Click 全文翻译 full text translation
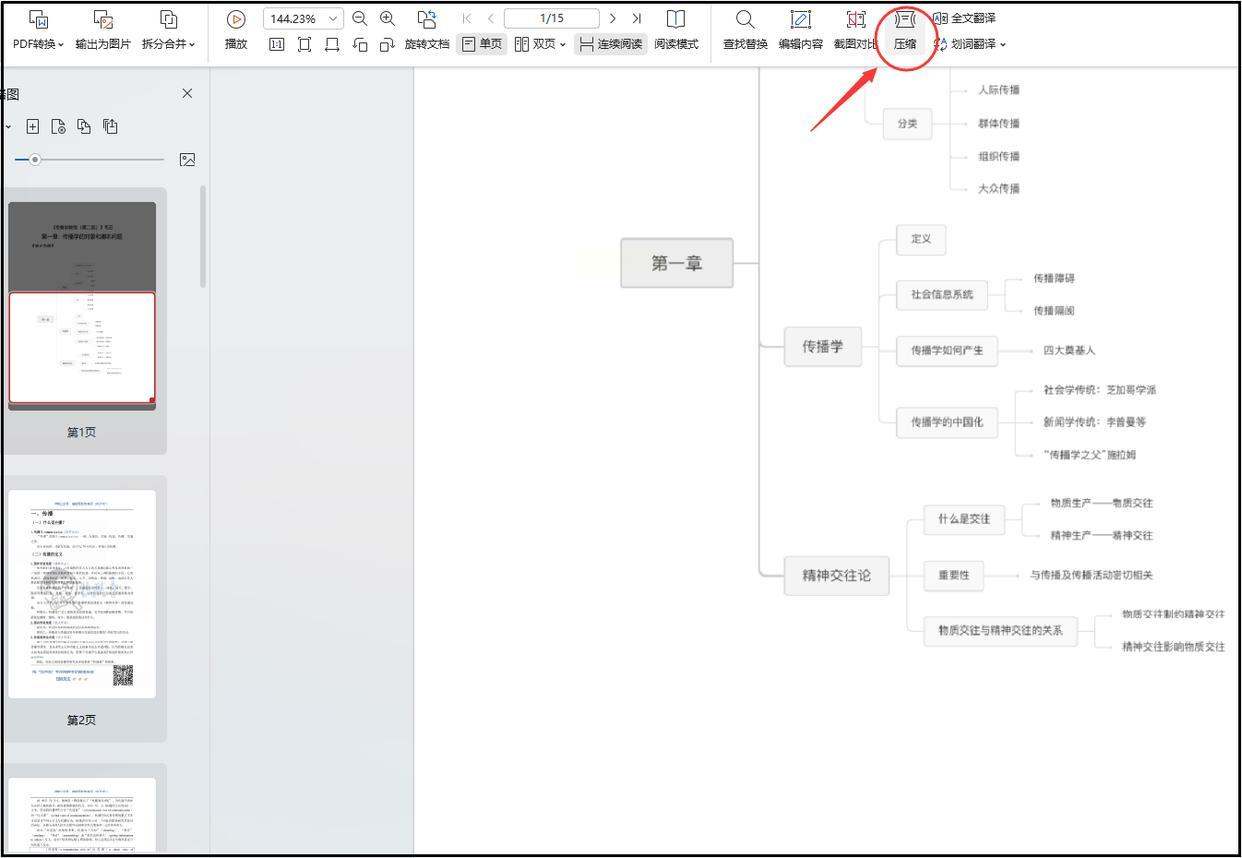The width and height of the screenshot is (1242, 858). coord(965,18)
